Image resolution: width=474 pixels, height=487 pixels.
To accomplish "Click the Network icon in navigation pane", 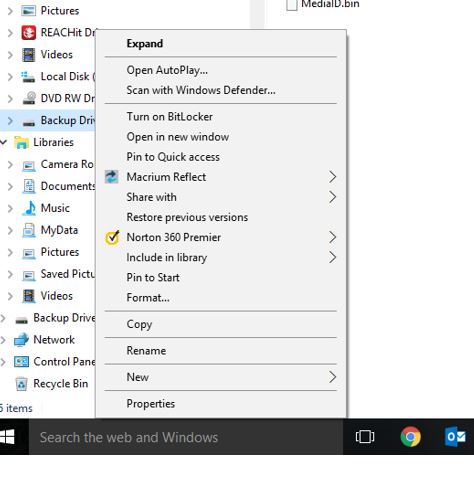I will click(x=21, y=340).
